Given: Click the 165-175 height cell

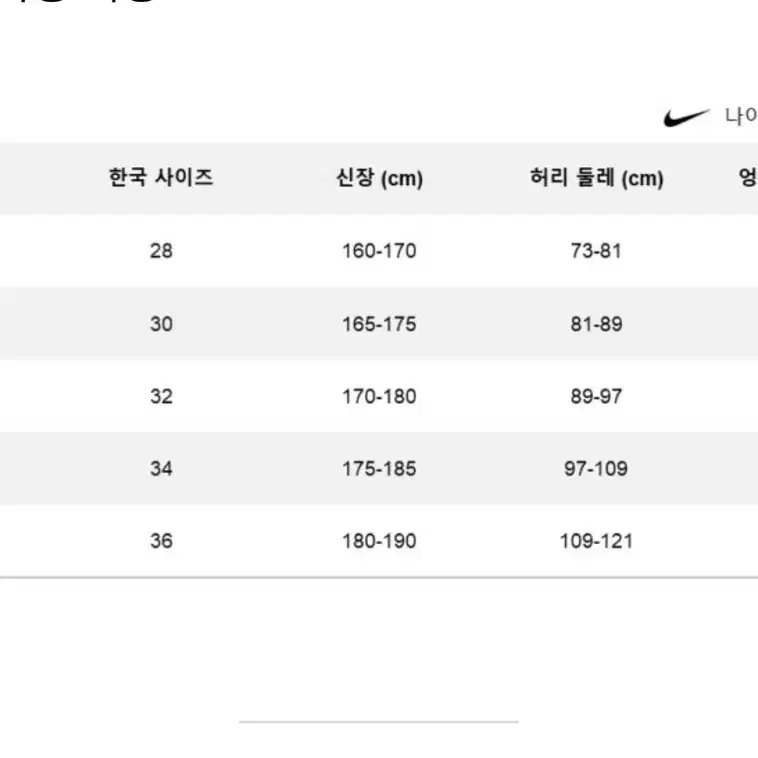Looking at the screenshot, I should [x=379, y=324].
